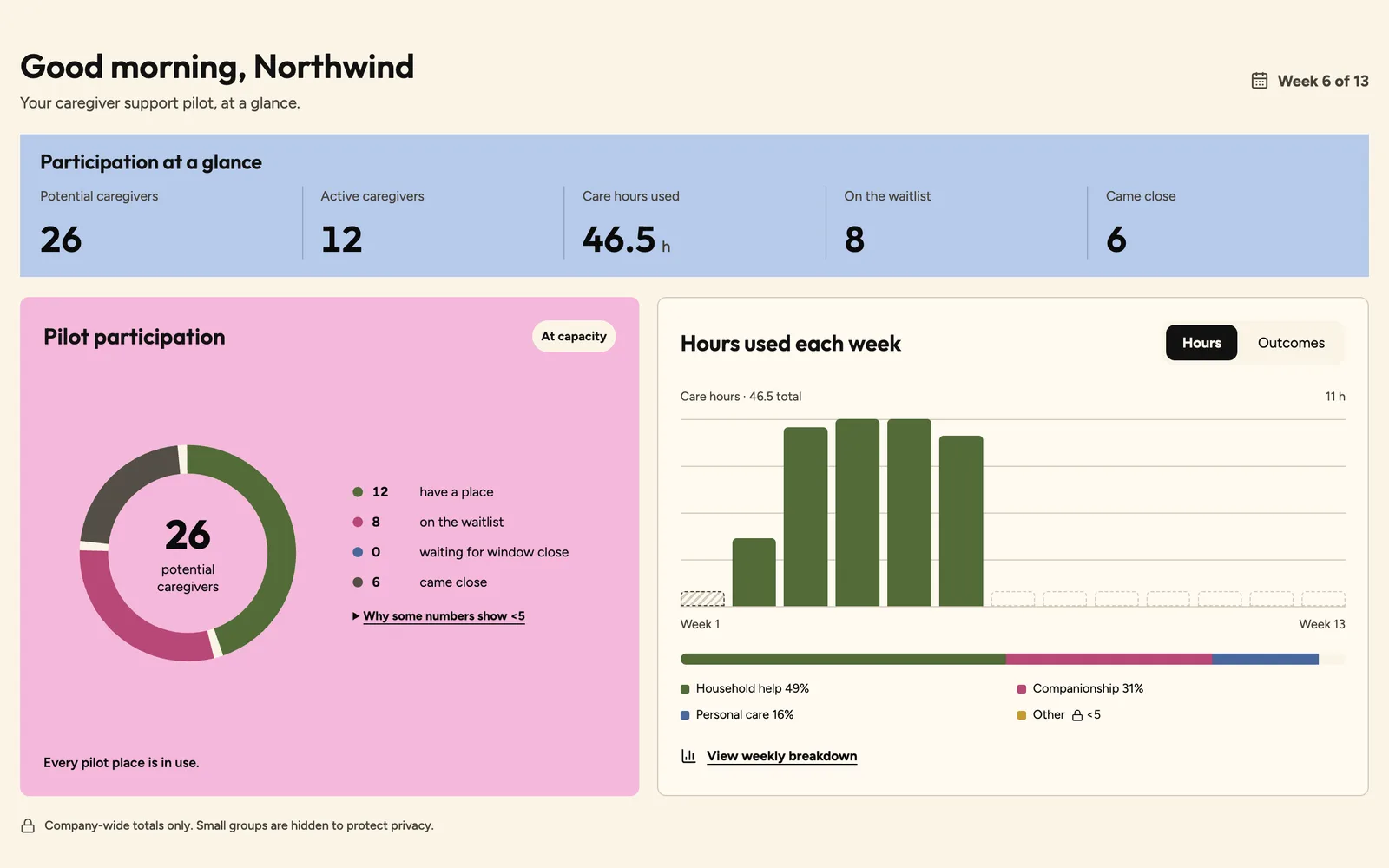Click the blue dot for waiting for window close
This screenshot has height=868, width=1389.
click(x=358, y=552)
